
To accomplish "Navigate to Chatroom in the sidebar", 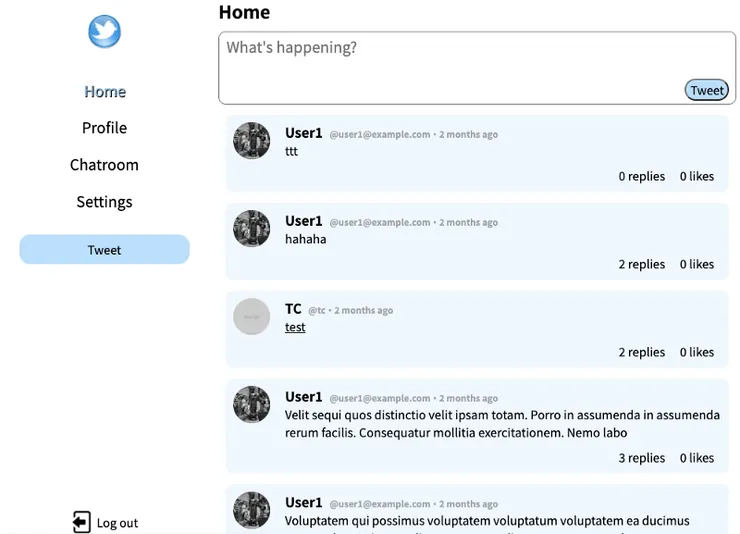I will [105, 165].
